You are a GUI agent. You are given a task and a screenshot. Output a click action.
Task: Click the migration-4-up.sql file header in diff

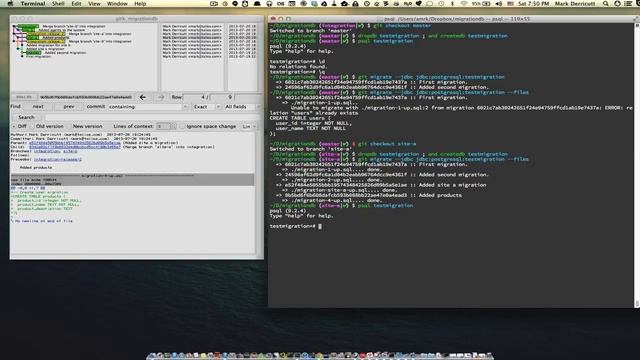point(132,176)
